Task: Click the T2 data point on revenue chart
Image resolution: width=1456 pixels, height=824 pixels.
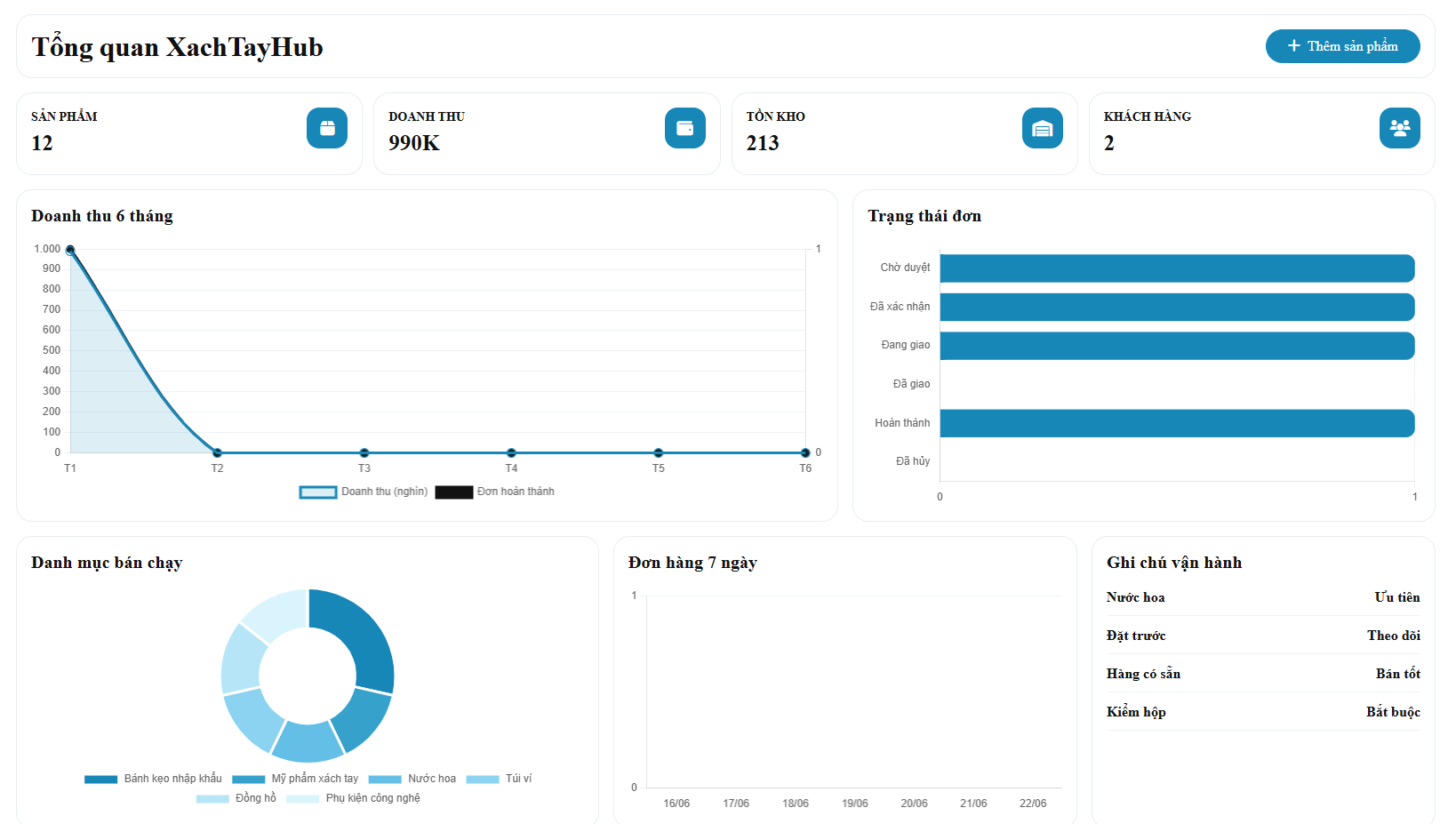Action: coord(217,452)
